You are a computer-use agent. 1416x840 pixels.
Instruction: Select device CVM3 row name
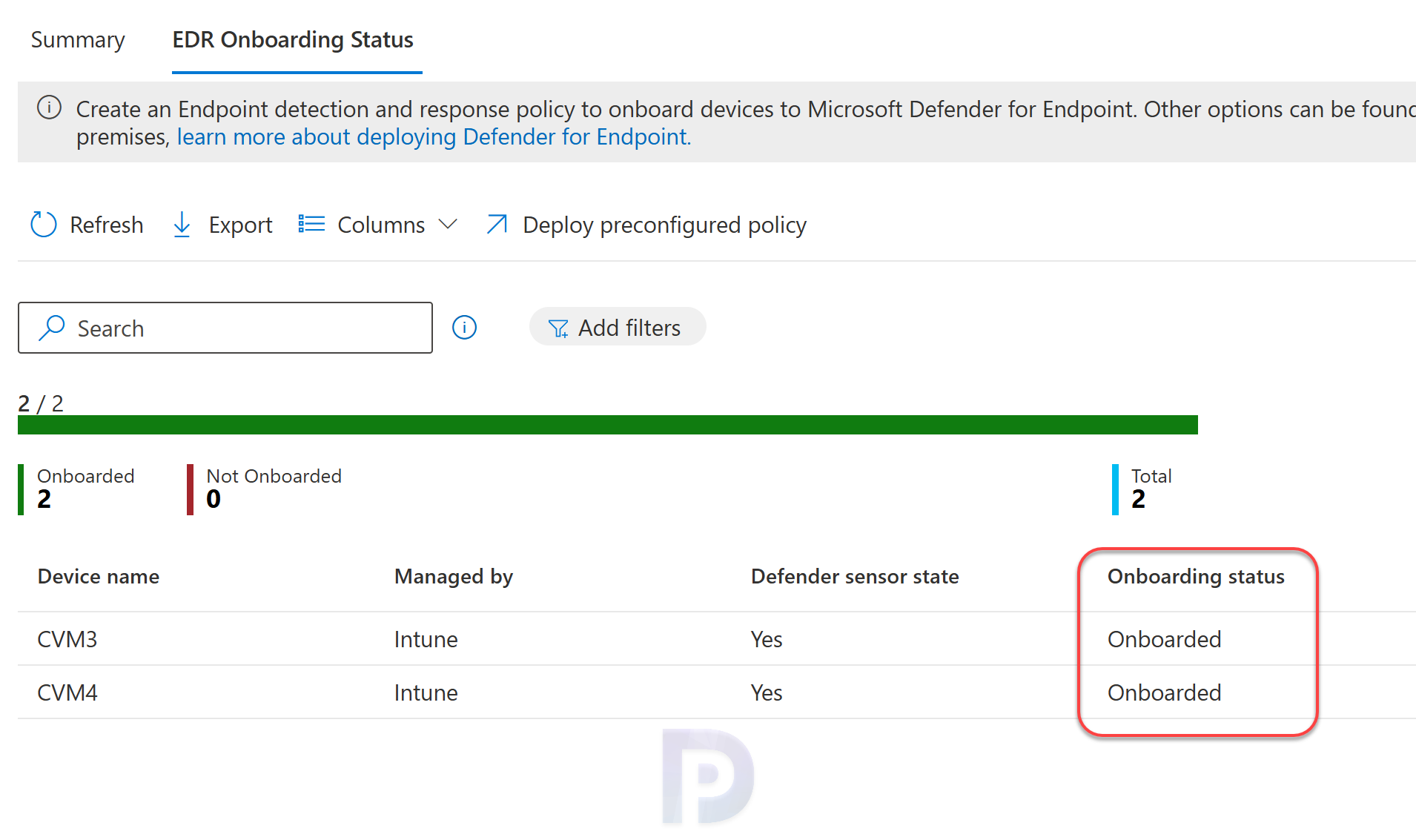point(67,639)
